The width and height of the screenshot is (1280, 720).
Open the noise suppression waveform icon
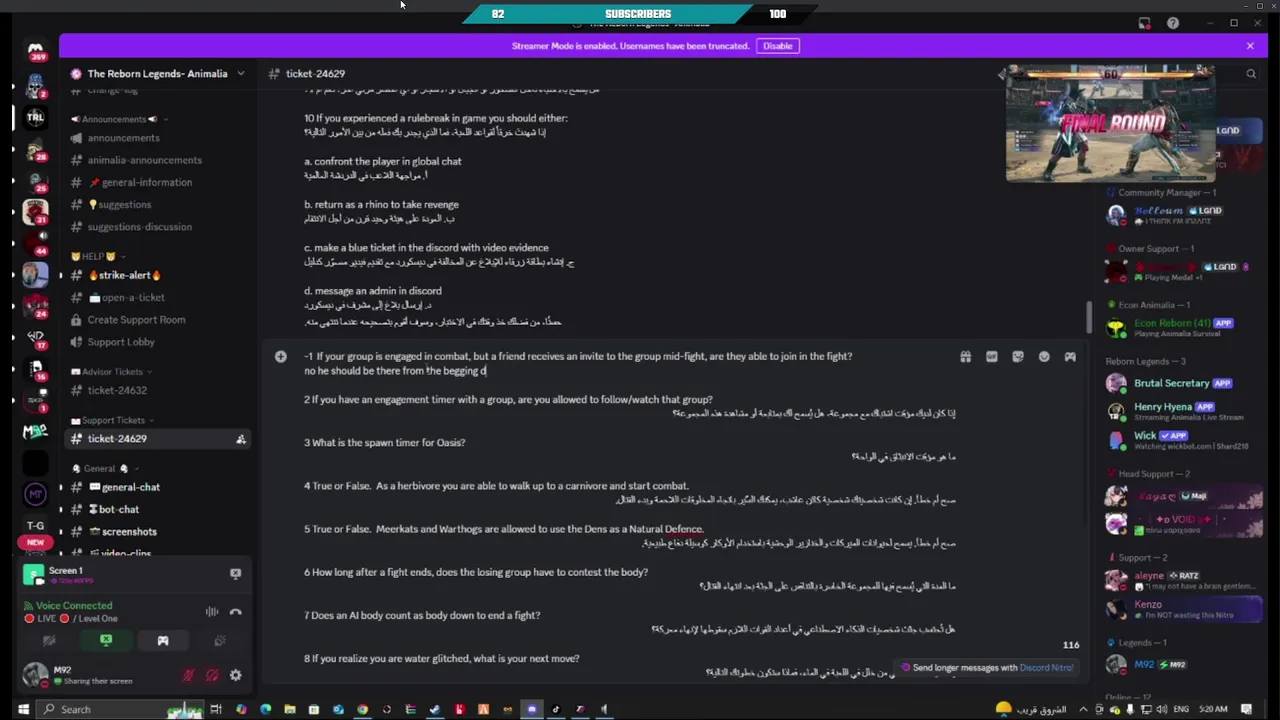pos(212,612)
